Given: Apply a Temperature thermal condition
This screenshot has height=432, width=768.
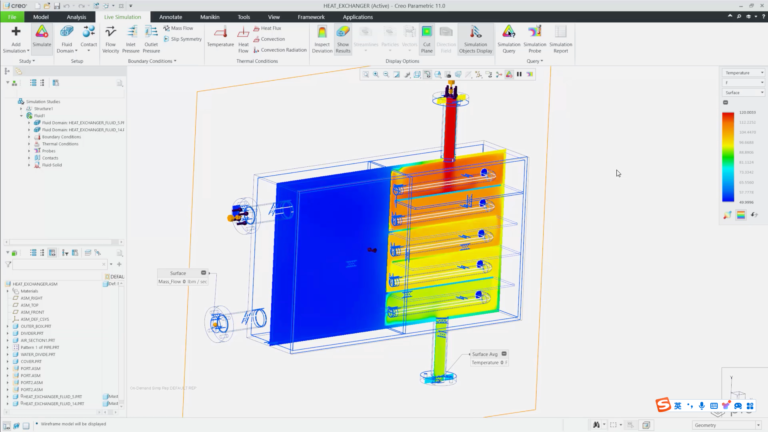Looking at the screenshot, I should click(220, 37).
